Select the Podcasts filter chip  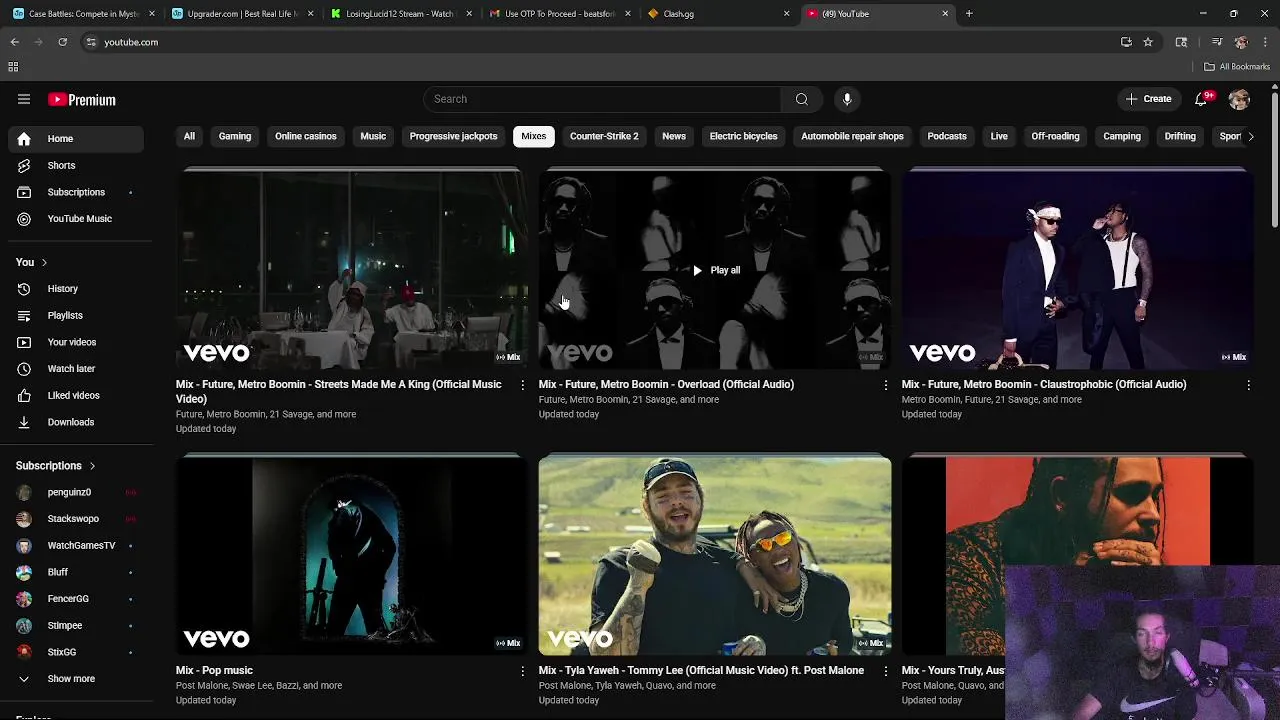pos(947,136)
